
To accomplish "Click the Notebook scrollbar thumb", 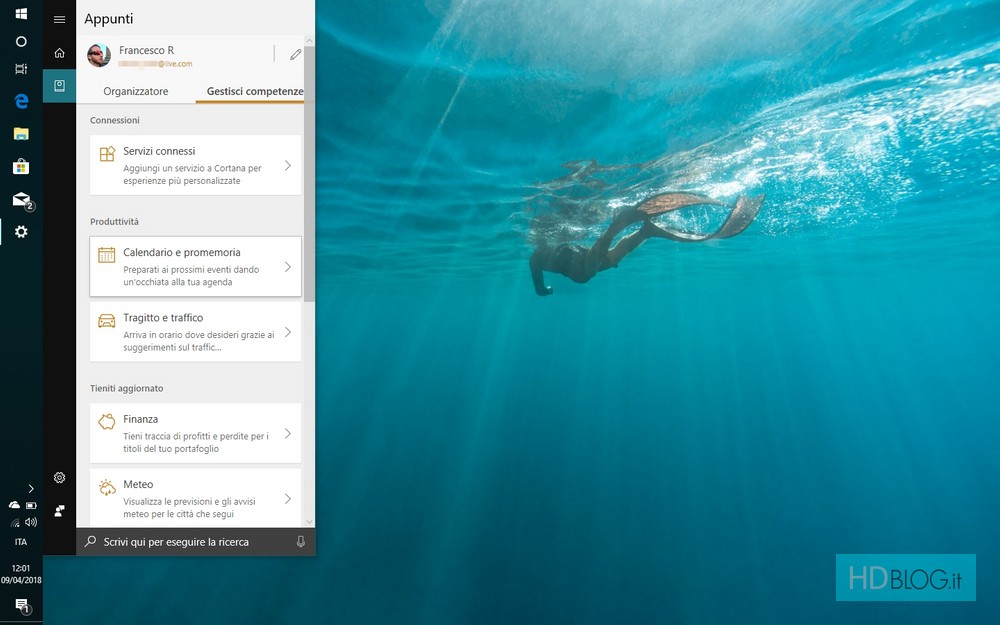I will coord(309,173).
